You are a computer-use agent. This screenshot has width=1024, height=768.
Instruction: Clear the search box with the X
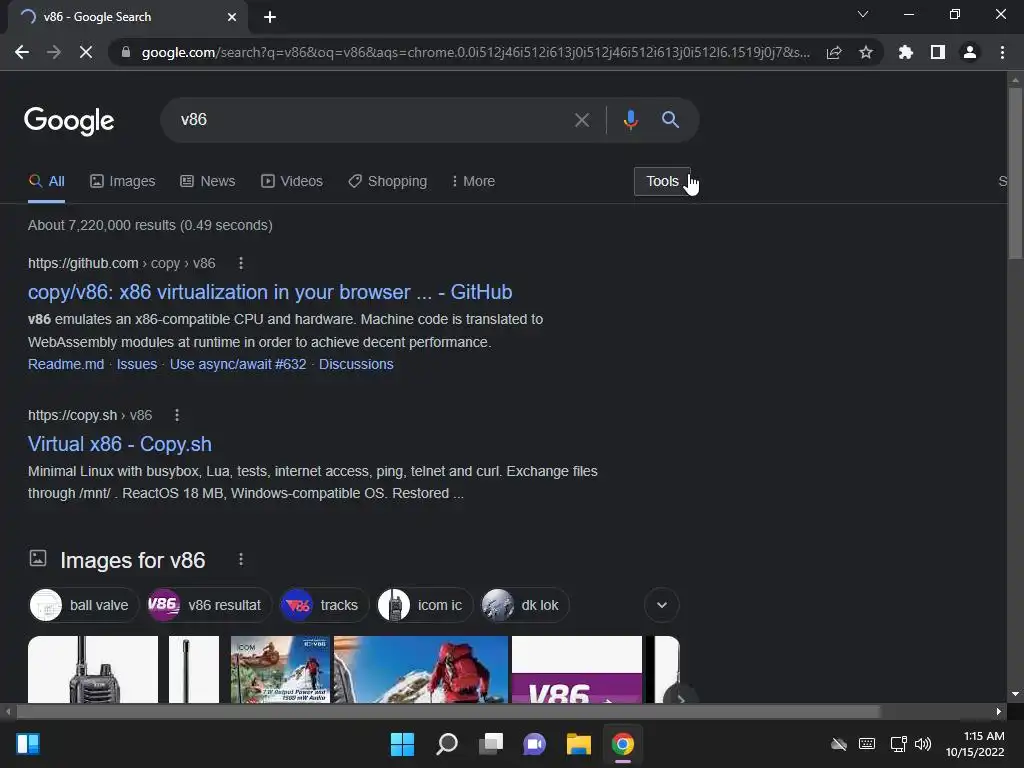point(582,120)
